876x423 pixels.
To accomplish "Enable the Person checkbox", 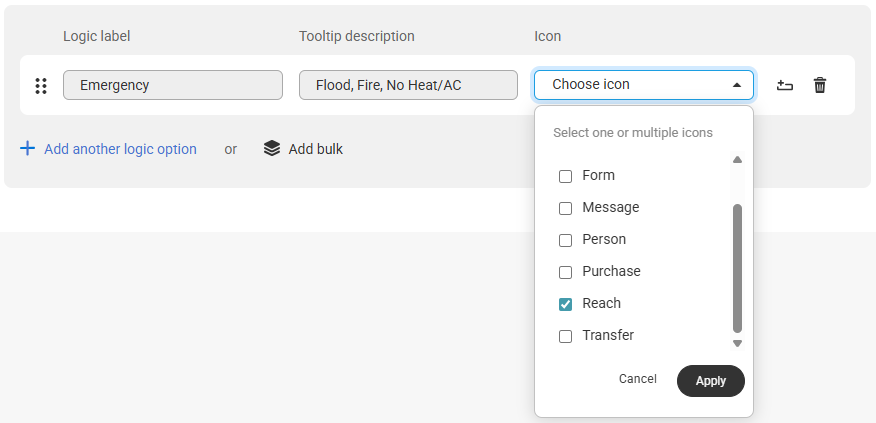I will click(x=565, y=240).
